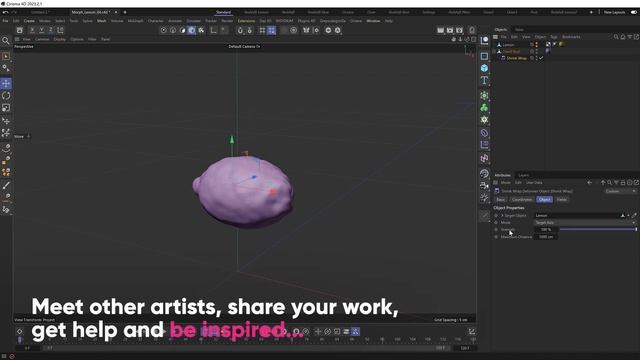
Task: Open the Default Camera viewport dropdown
Action: 244,47
